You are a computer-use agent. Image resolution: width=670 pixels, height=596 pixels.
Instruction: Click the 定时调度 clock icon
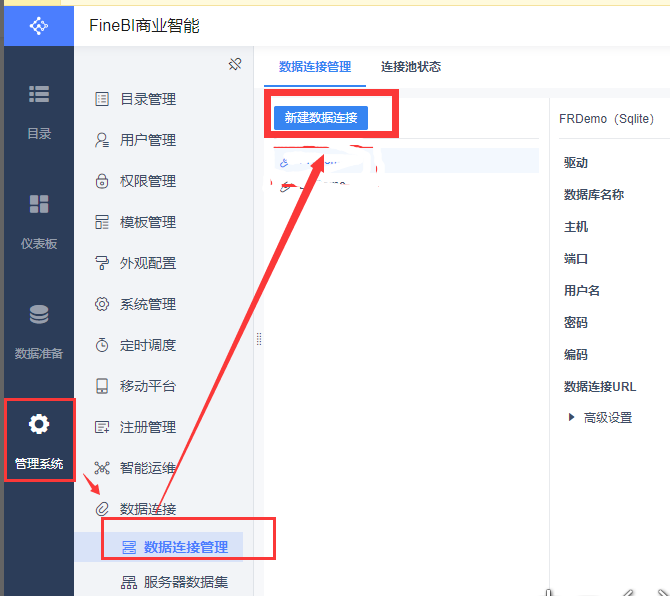(x=102, y=345)
